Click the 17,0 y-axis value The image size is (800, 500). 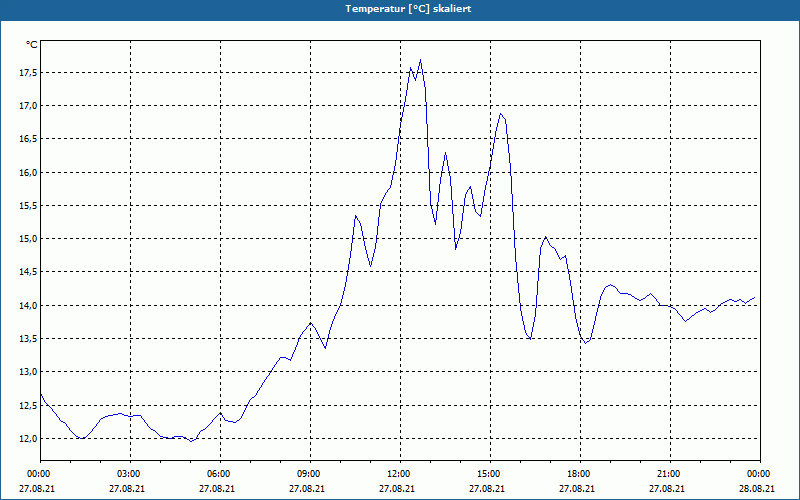point(28,106)
